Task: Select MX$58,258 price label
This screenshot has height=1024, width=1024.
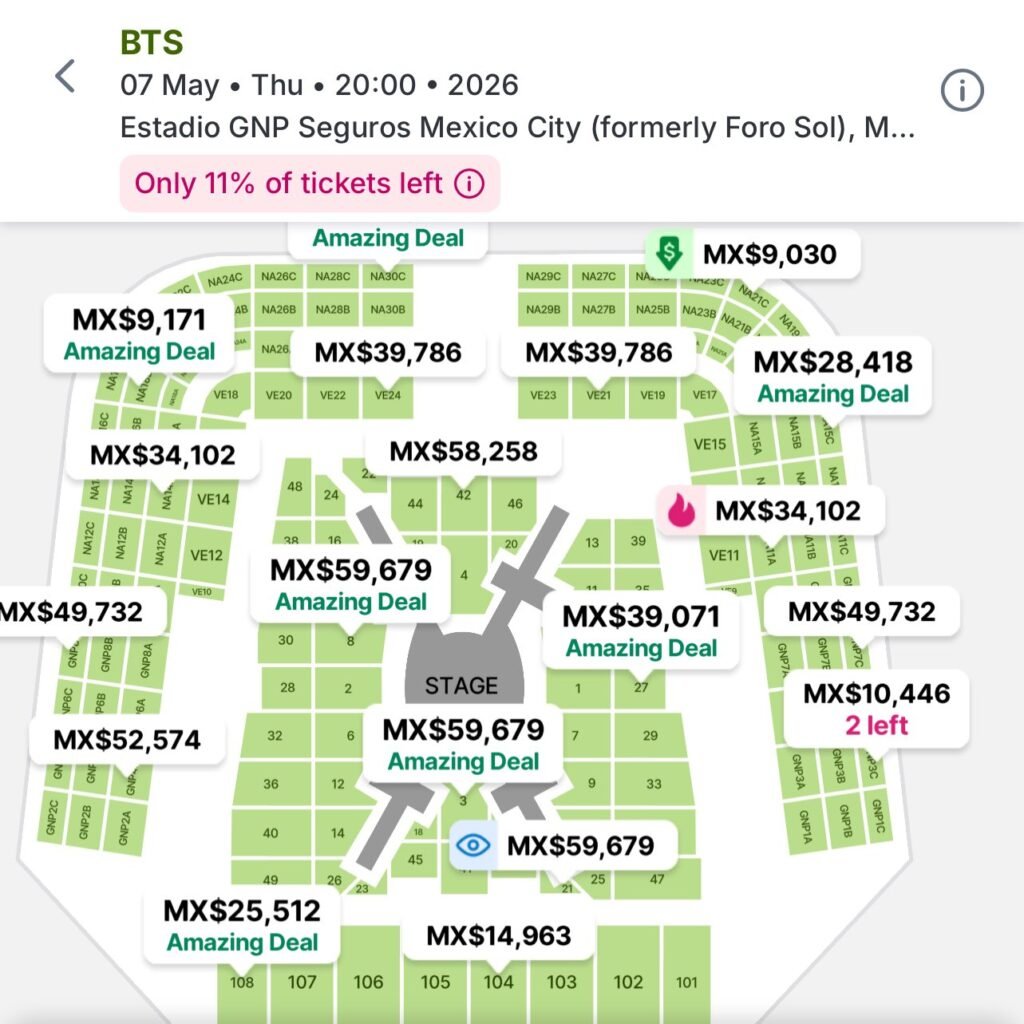Action: (463, 452)
